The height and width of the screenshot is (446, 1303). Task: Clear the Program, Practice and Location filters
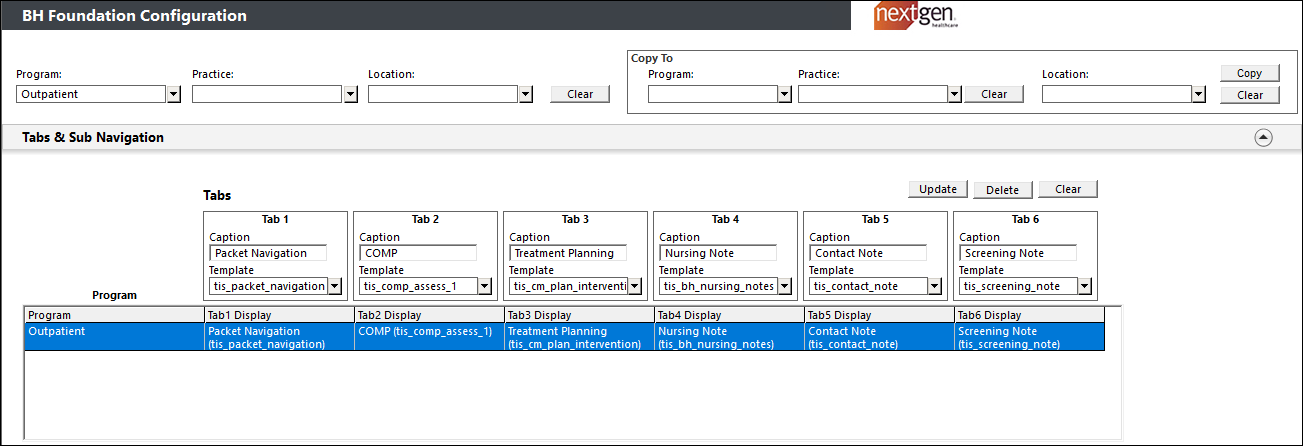pos(580,94)
